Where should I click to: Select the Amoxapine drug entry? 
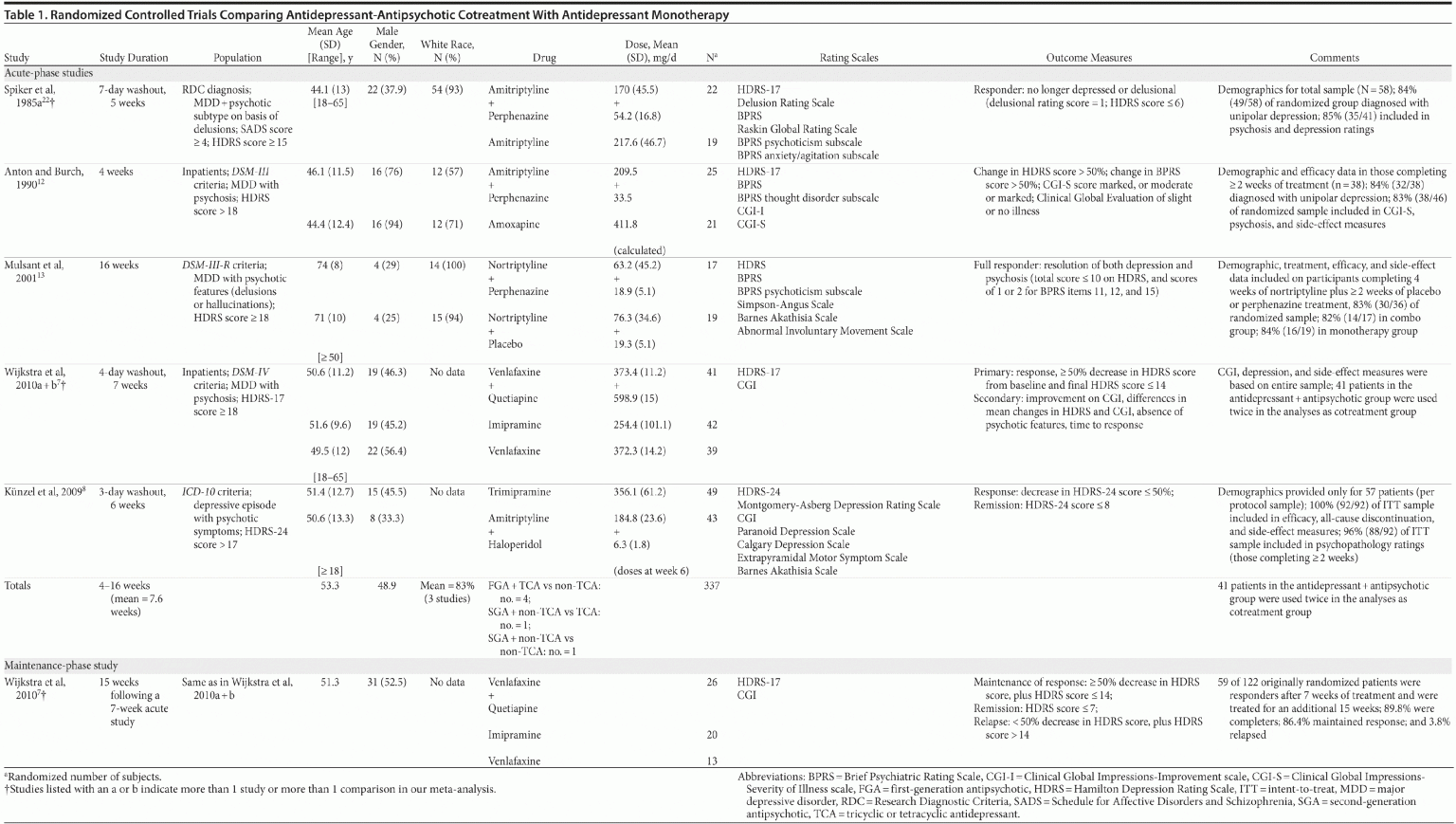[513, 225]
